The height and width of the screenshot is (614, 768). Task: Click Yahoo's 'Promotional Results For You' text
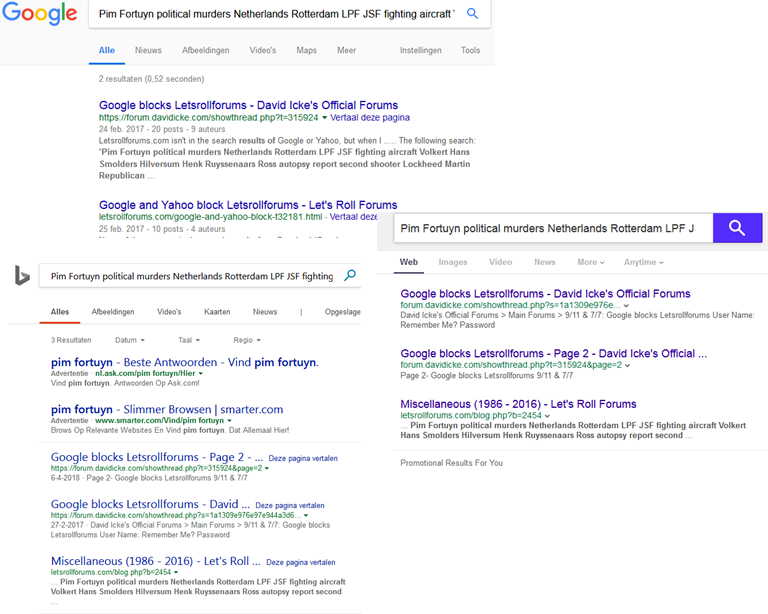tap(451, 463)
